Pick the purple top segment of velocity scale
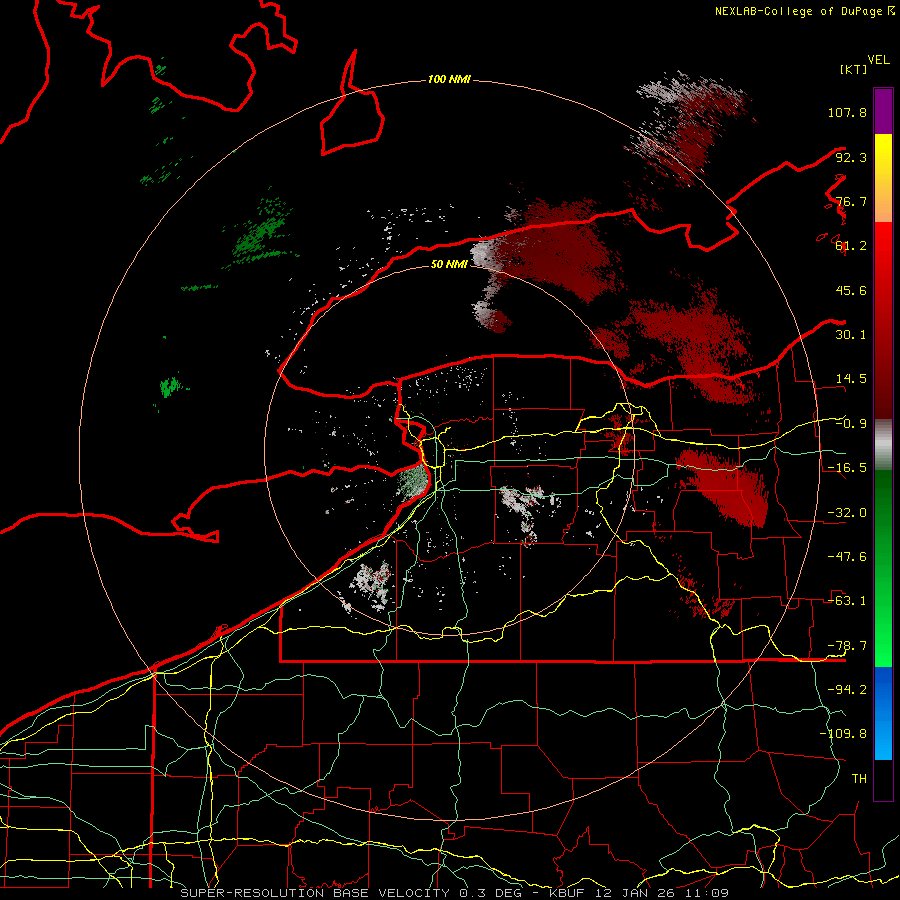The width and height of the screenshot is (900, 900). [883, 111]
